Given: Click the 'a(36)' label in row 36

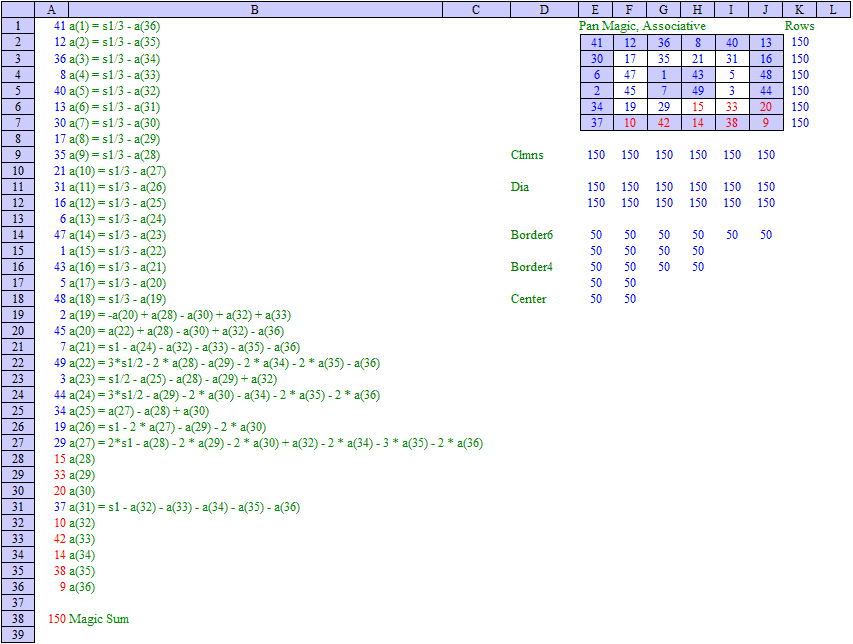Looking at the screenshot, I should [82, 587].
